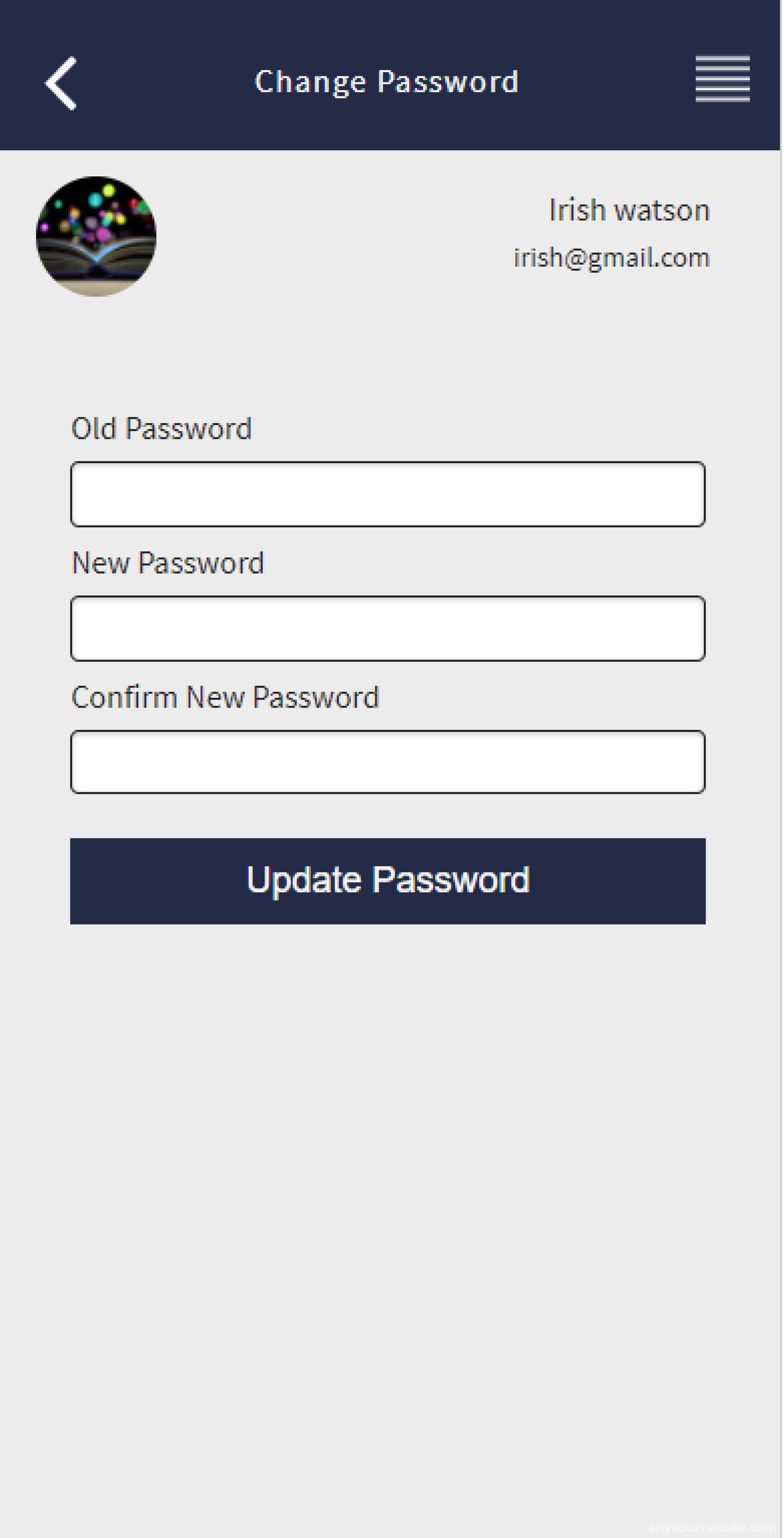Return to previous screen via back chevron

[x=61, y=83]
